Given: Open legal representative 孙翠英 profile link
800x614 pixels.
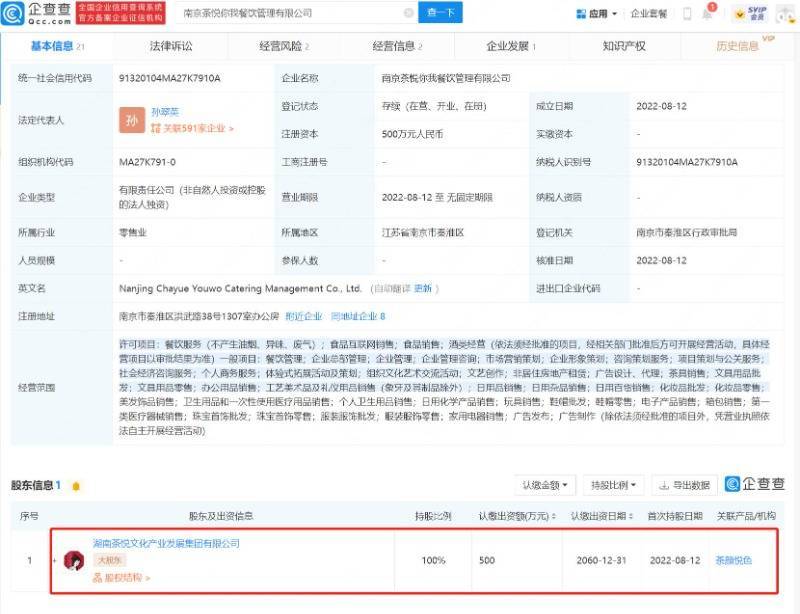Looking at the screenshot, I should click(x=165, y=112).
